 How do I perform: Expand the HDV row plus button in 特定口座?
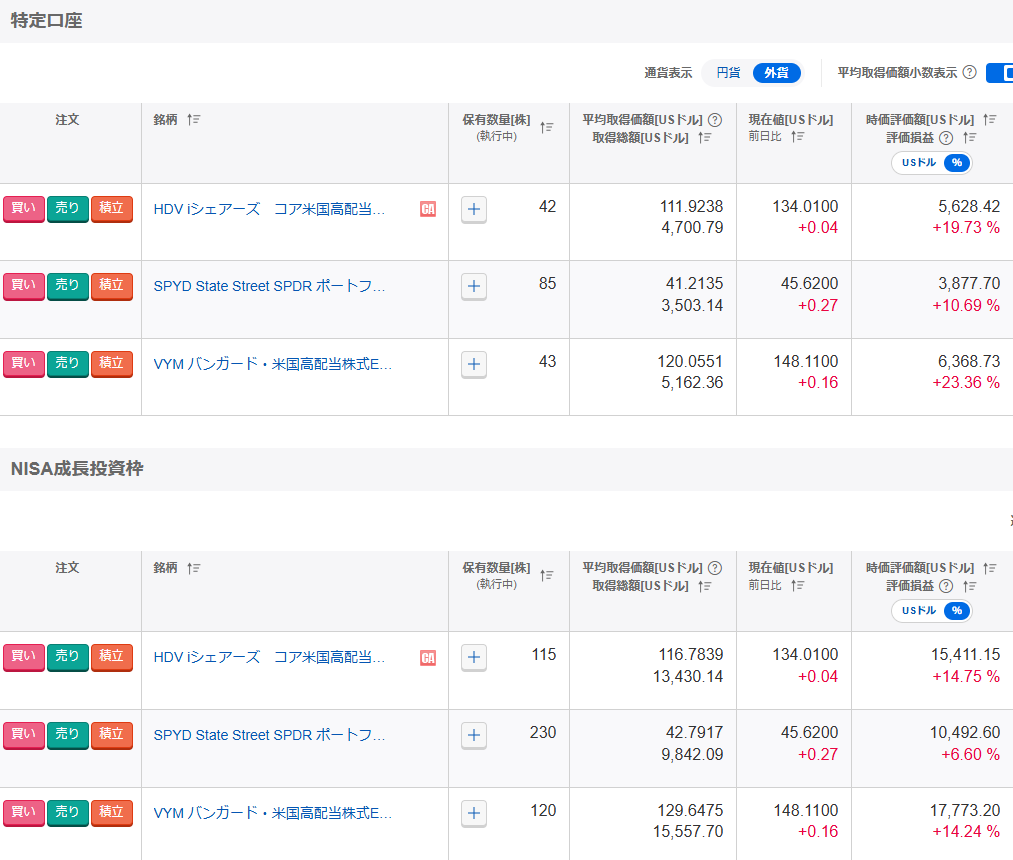pyautogui.click(x=474, y=209)
